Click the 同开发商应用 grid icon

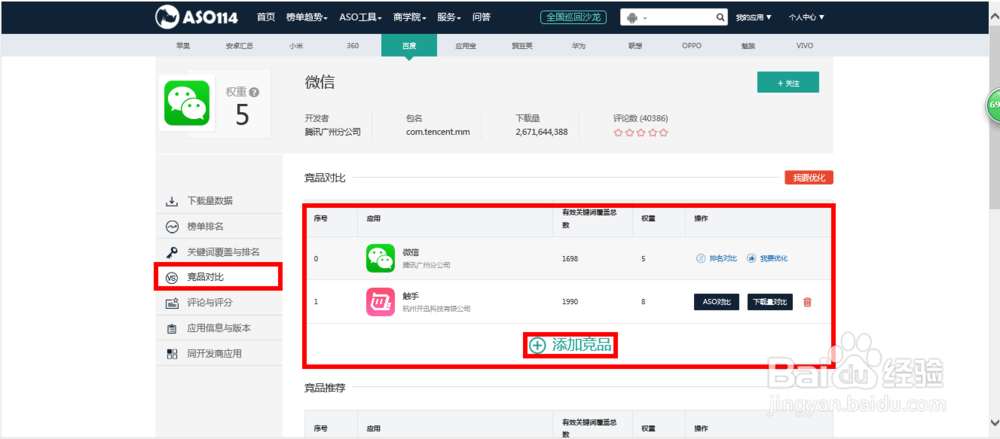pos(172,354)
